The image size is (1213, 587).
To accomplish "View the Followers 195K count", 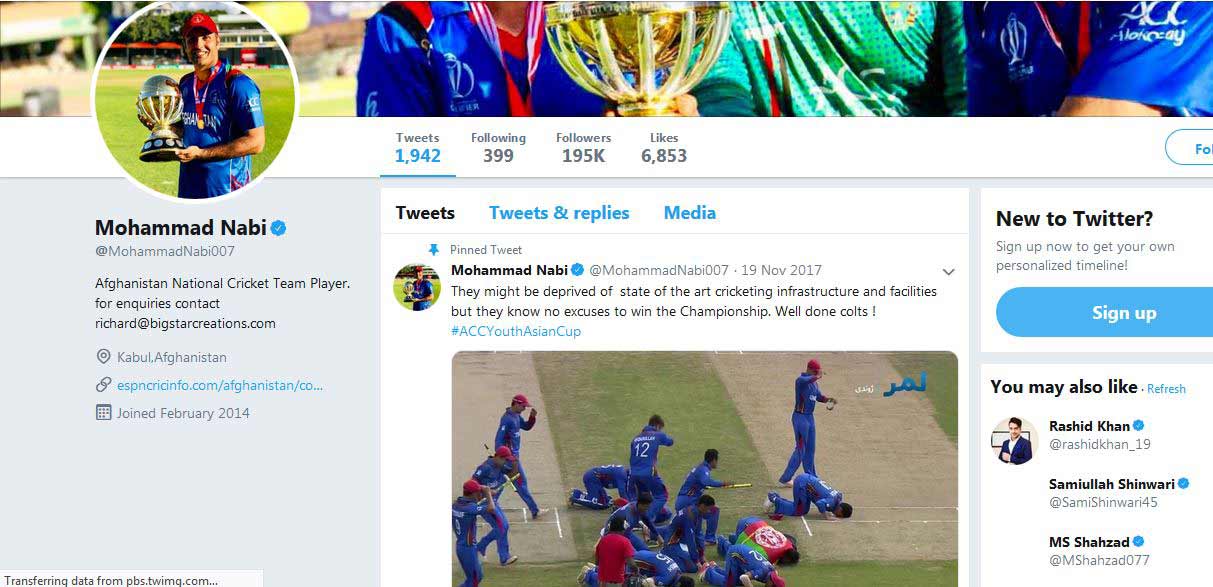I will pos(583,148).
